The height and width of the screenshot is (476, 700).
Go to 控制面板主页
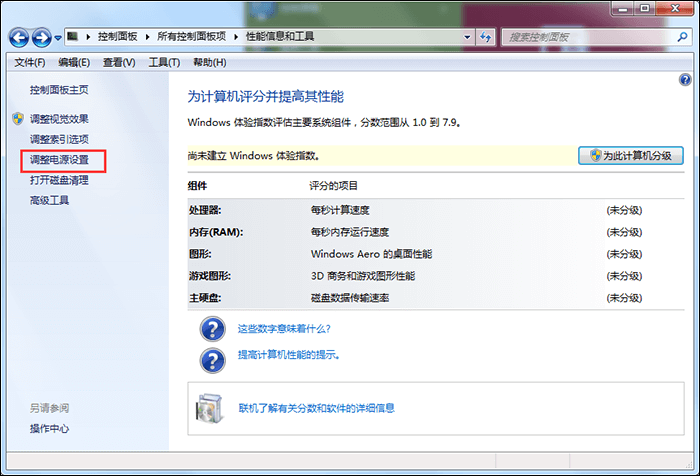point(59,90)
